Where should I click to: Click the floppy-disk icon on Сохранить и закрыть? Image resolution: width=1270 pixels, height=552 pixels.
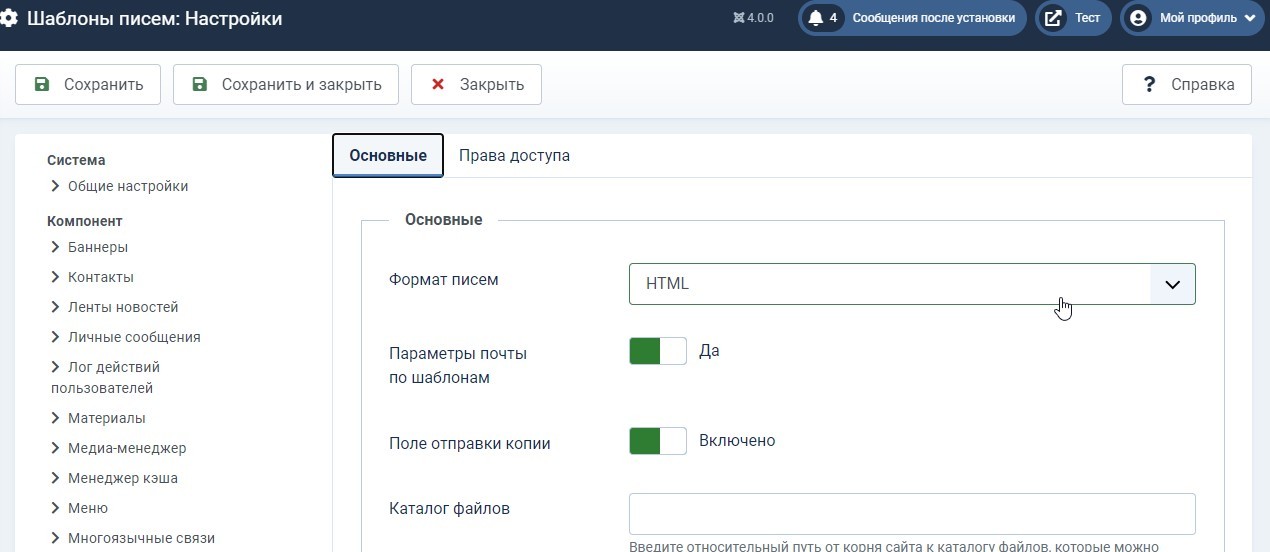200,85
